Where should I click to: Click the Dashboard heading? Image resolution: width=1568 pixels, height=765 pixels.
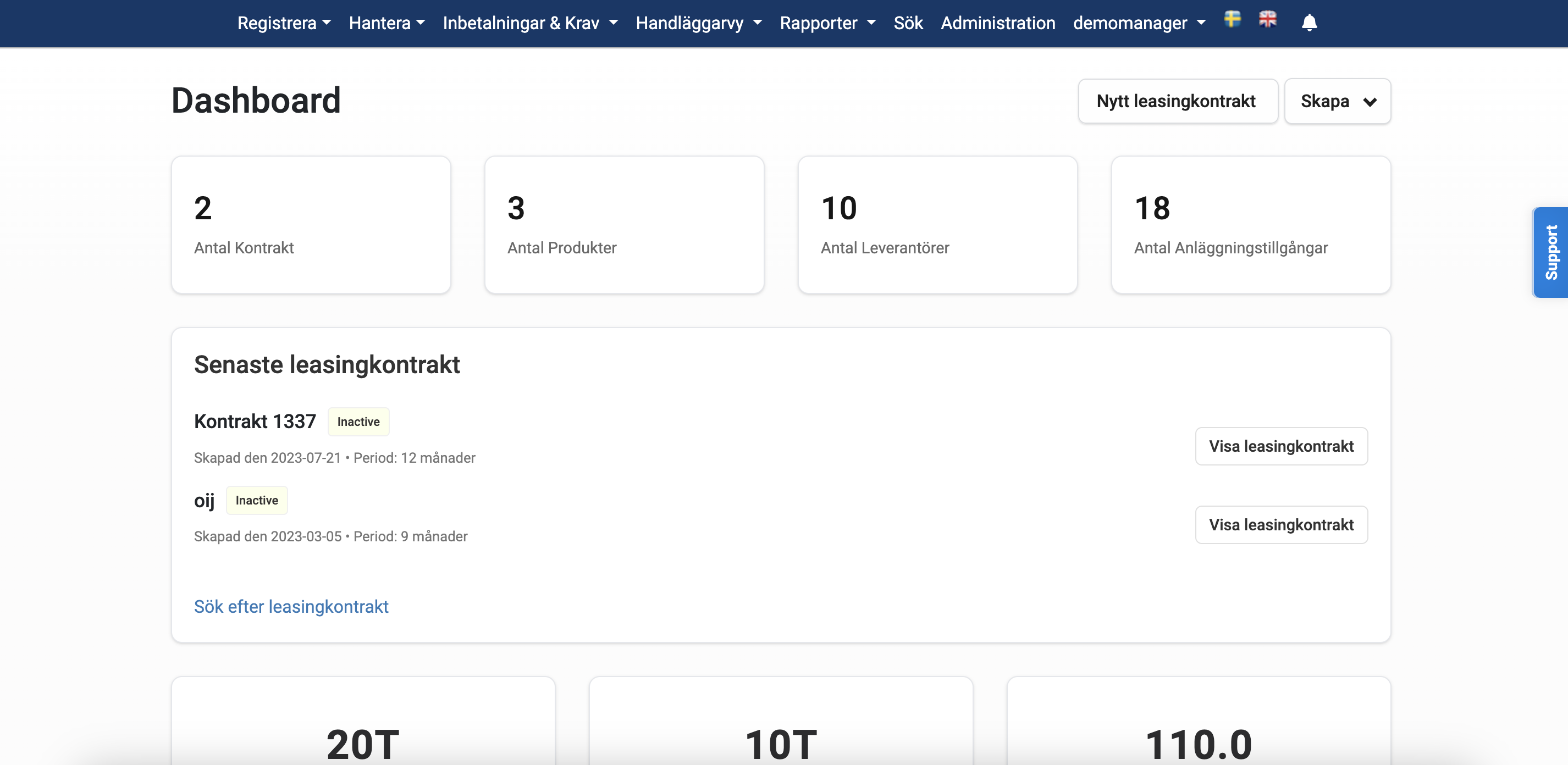pos(256,101)
